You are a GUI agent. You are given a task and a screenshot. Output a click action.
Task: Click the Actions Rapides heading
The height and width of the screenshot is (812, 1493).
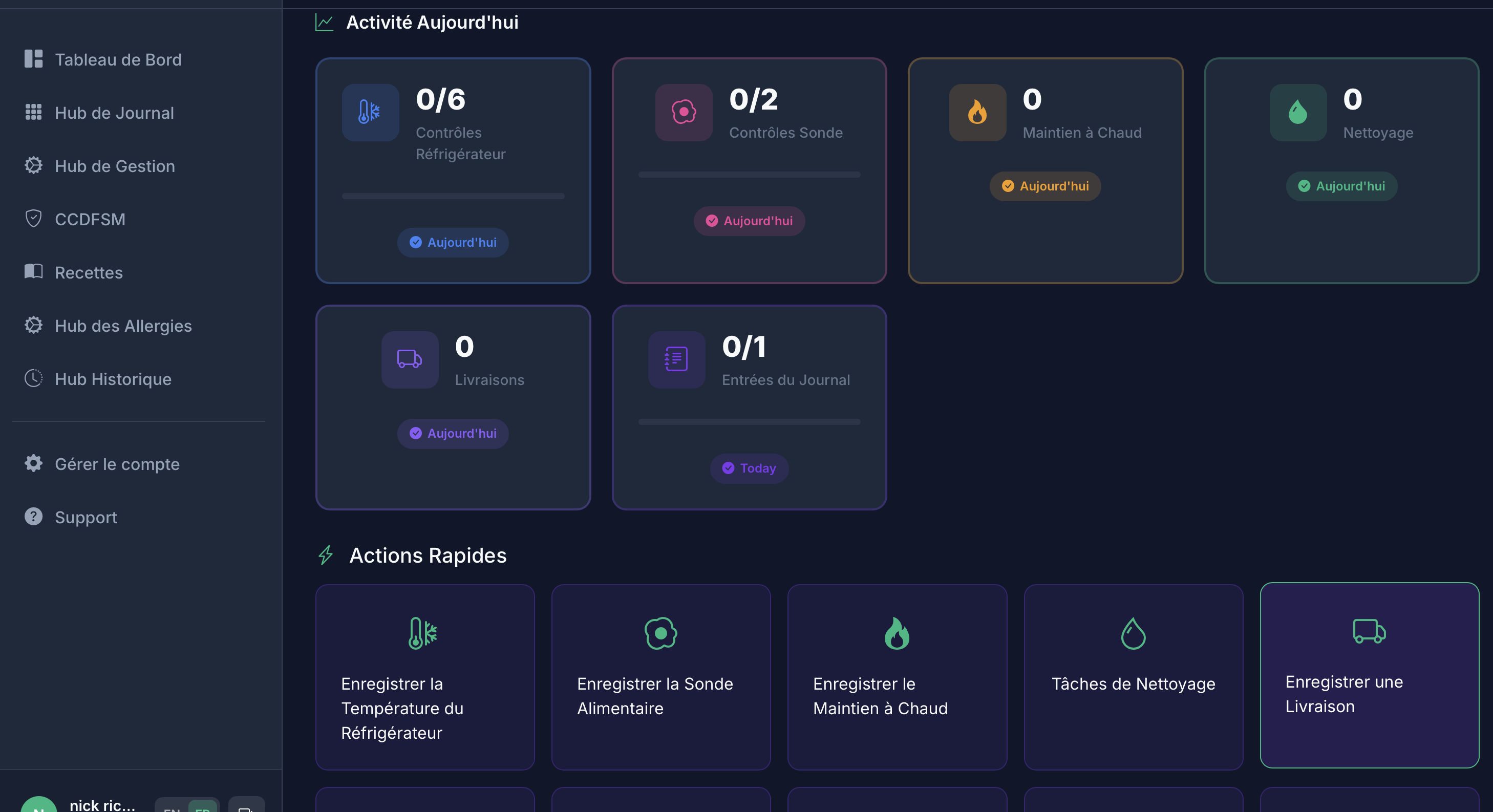(x=429, y=555)
